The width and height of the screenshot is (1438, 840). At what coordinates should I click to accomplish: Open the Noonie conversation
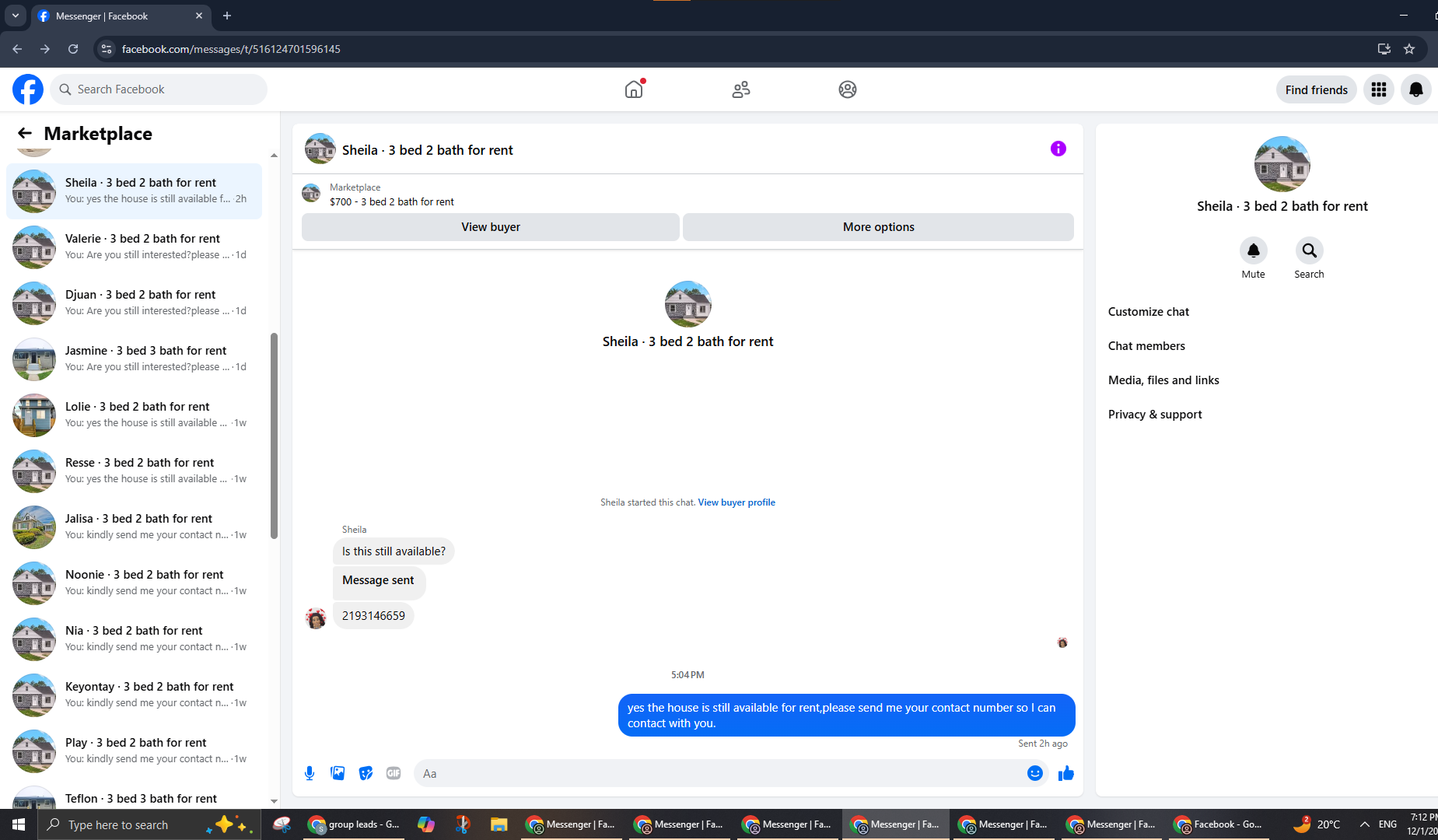pos(134,583)
